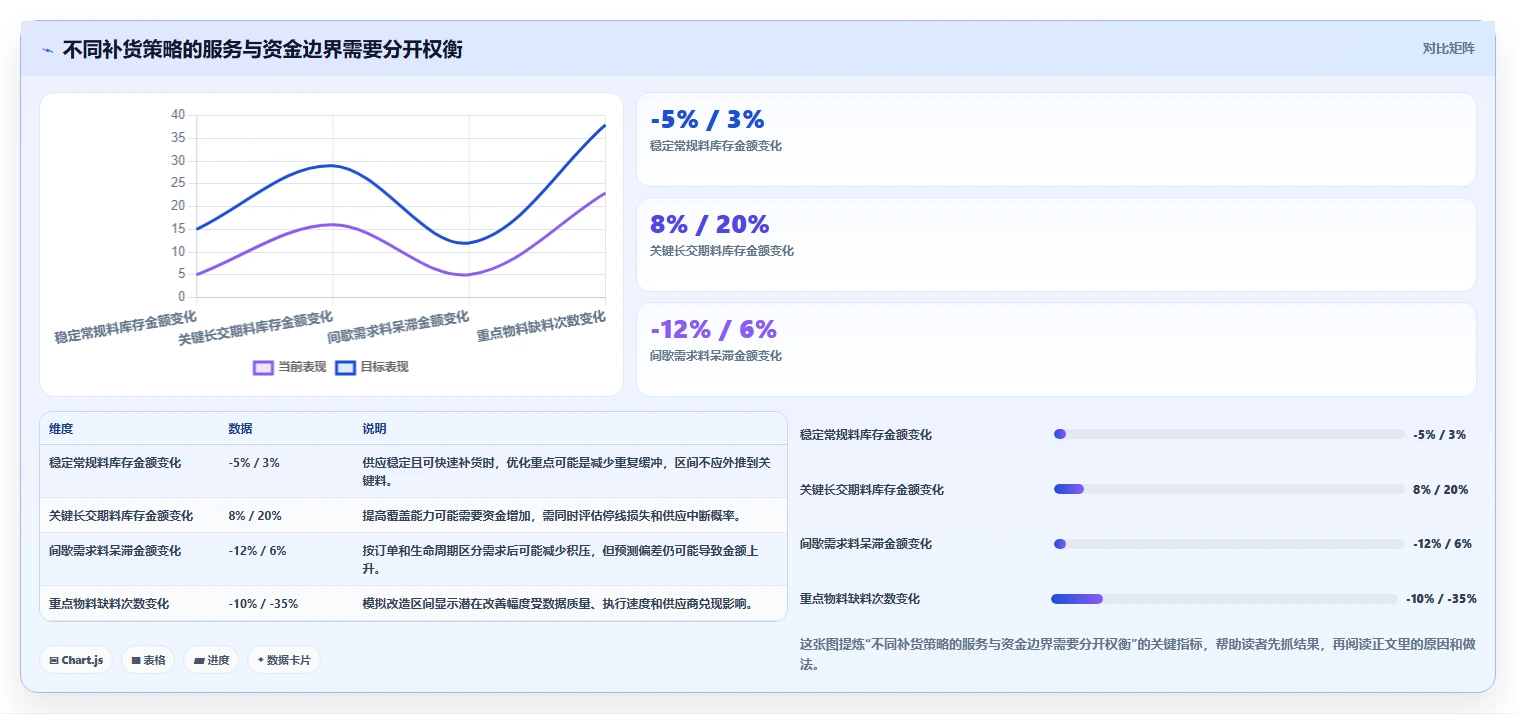1516x714 pixels.
Task: Click the title 不同补货策略的服务与资金边界需要分开权衡
Action: point(262,49)
